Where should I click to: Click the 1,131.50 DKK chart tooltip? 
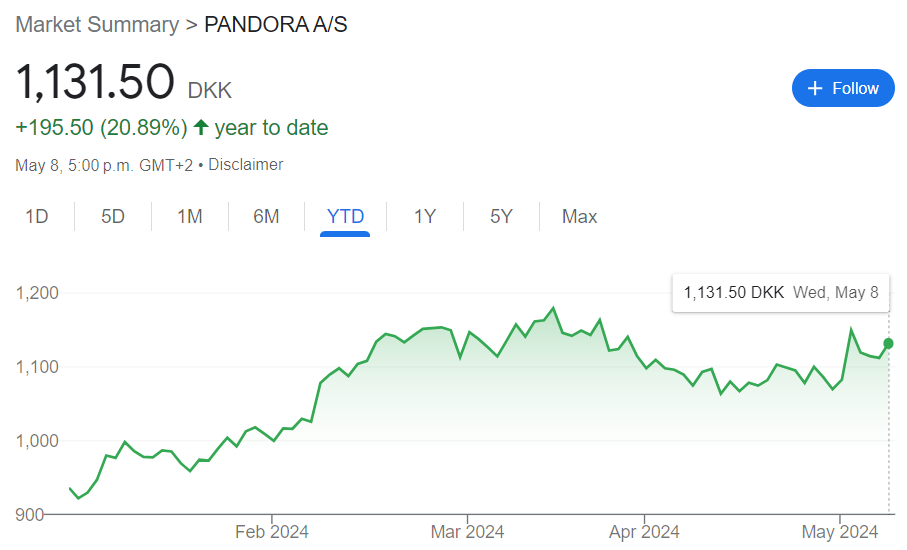pos(780,293)
